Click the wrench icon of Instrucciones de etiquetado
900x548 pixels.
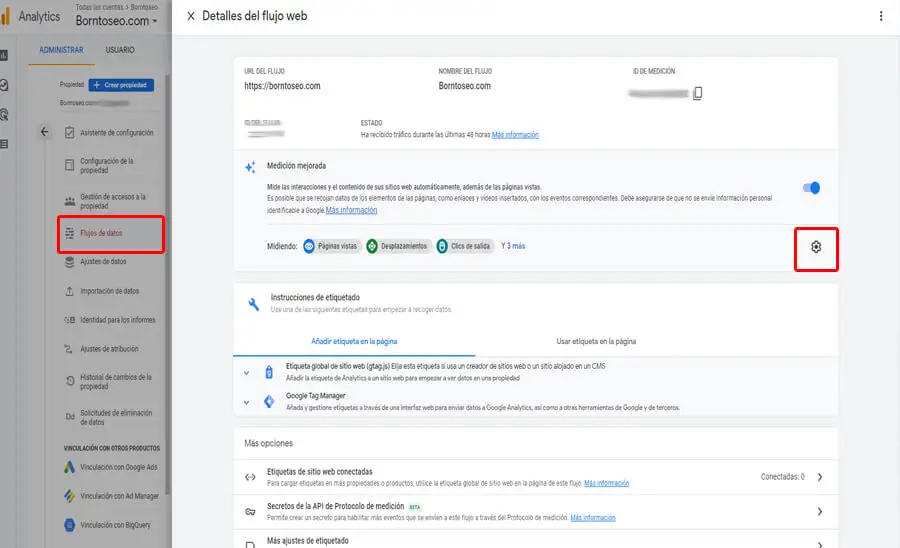[x=253, y=304]
